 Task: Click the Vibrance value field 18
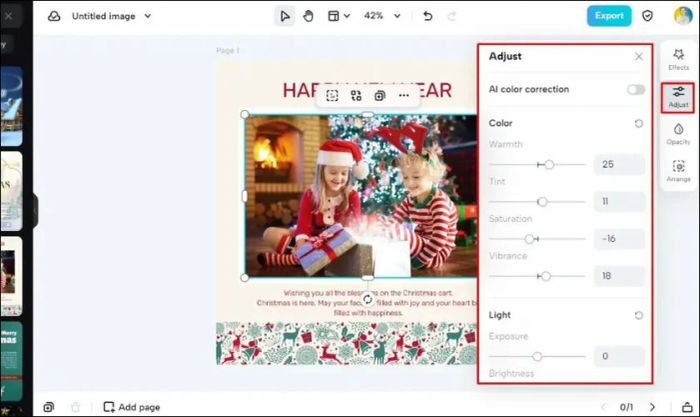[619, 276]
